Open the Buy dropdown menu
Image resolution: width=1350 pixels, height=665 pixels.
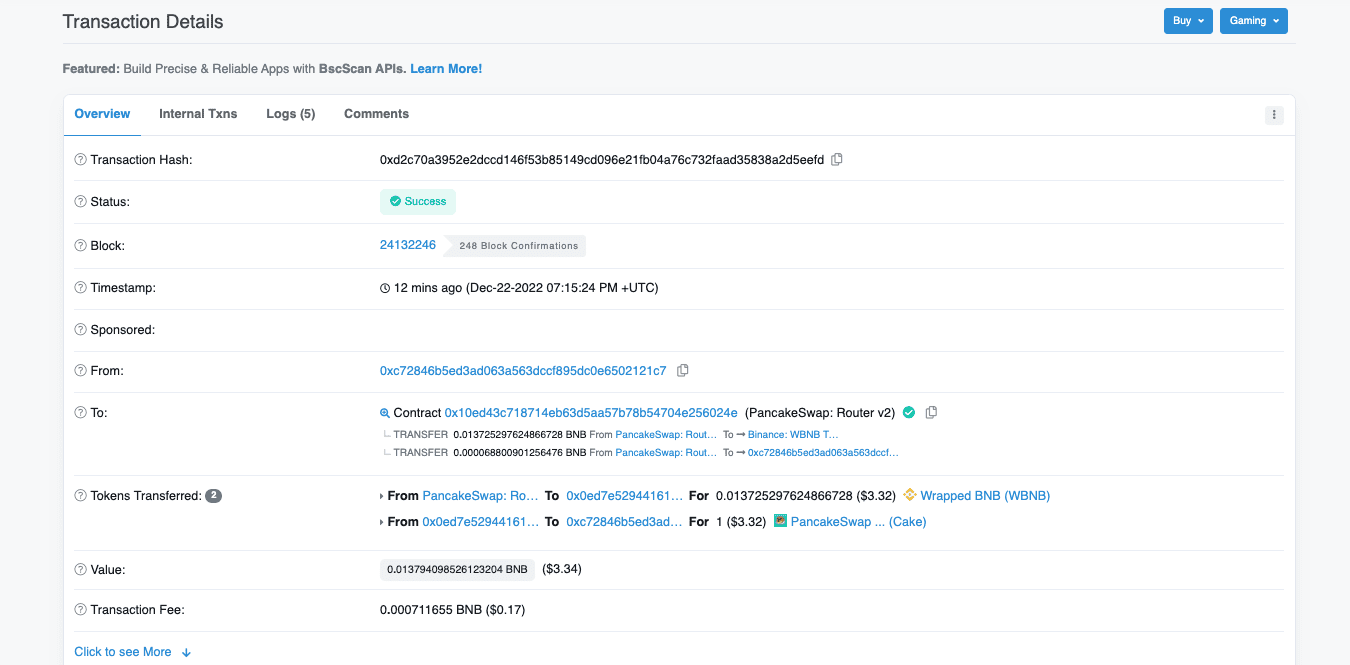coord(1188,21)
